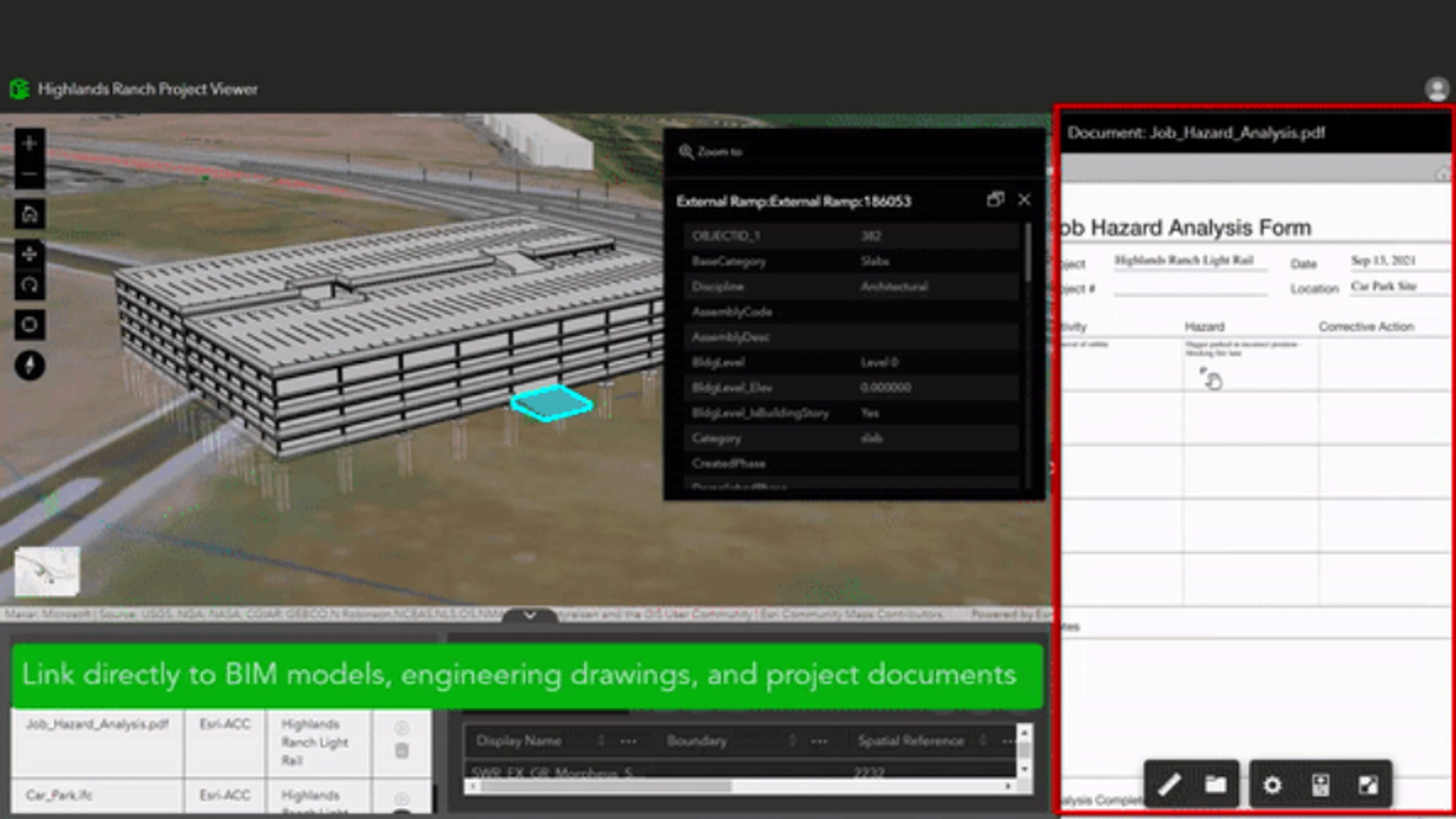Screen dimensions: 1456x819
Task: Activate the pan navigation tool
Action: (x=29, y=255)
